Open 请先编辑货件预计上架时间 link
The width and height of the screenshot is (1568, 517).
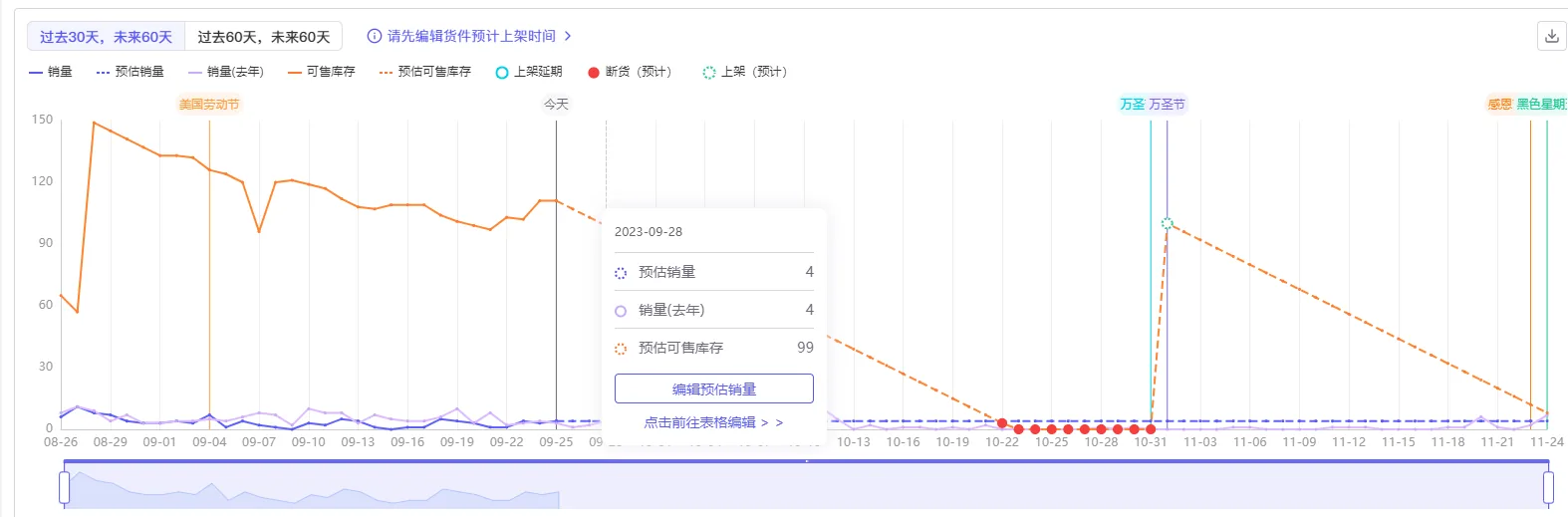point(471,36)
